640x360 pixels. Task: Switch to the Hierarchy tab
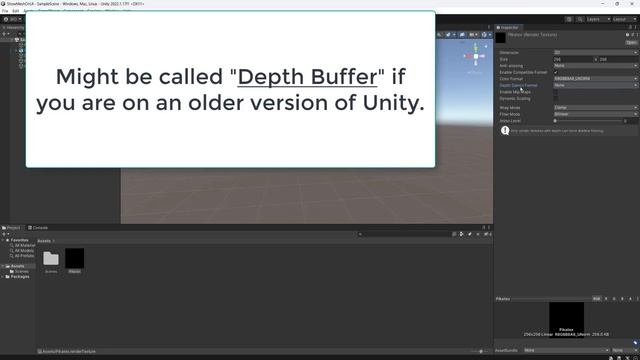coord(14,27)
